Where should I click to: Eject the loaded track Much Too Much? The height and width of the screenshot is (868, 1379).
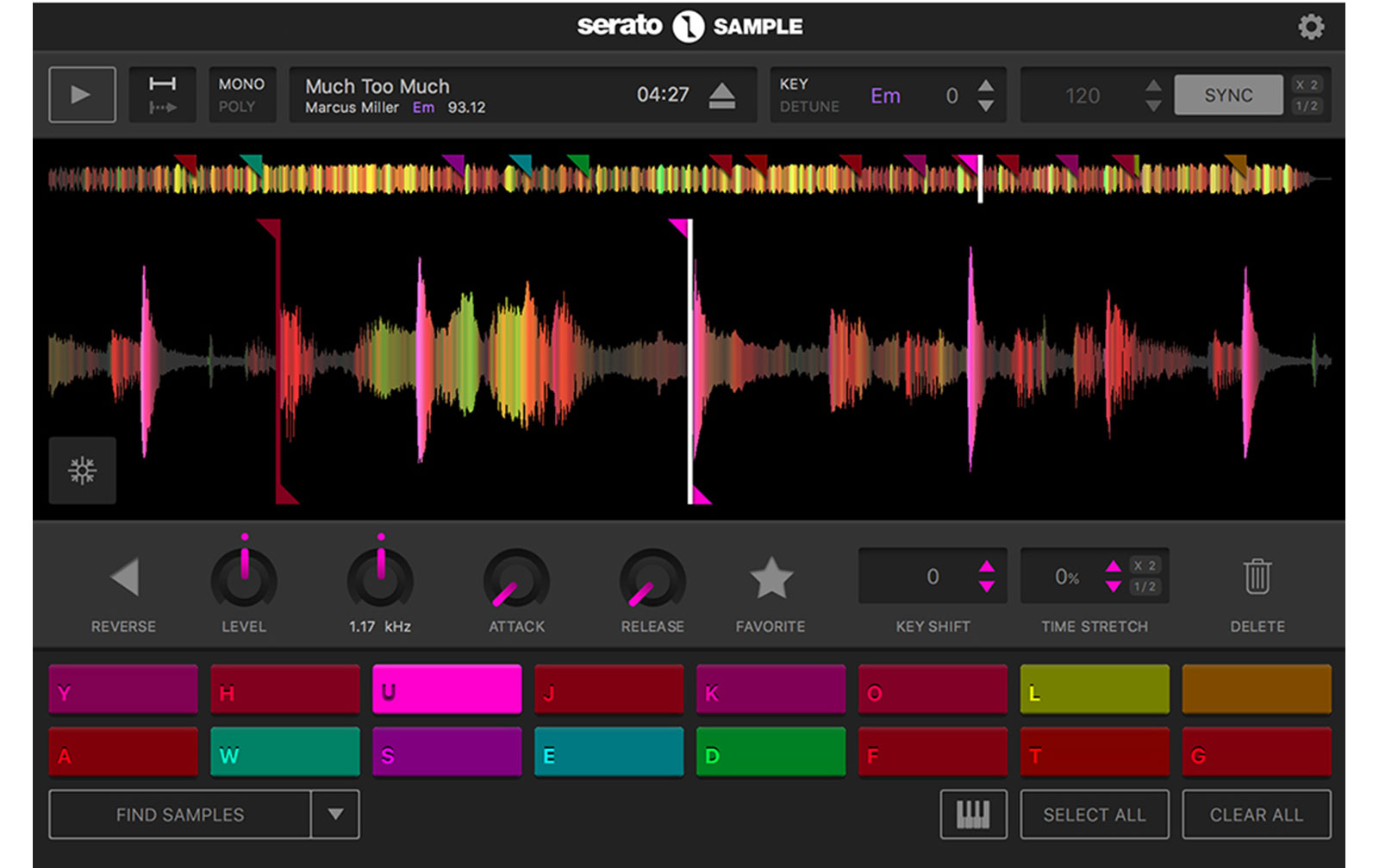tap(722, 96)
